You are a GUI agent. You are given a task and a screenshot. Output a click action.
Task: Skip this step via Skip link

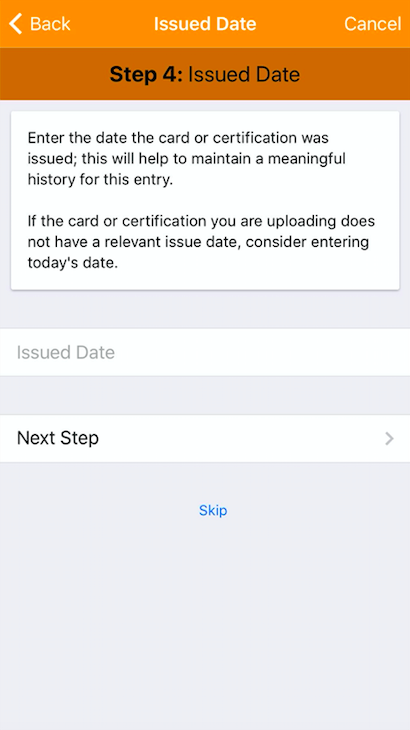[x=213, y=510]
